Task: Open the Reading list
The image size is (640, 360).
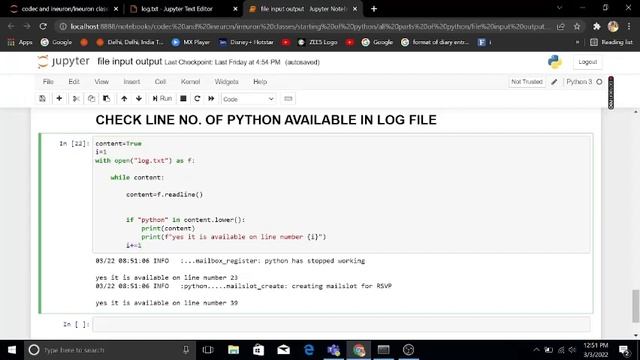Action: click(x=611, y=42)
